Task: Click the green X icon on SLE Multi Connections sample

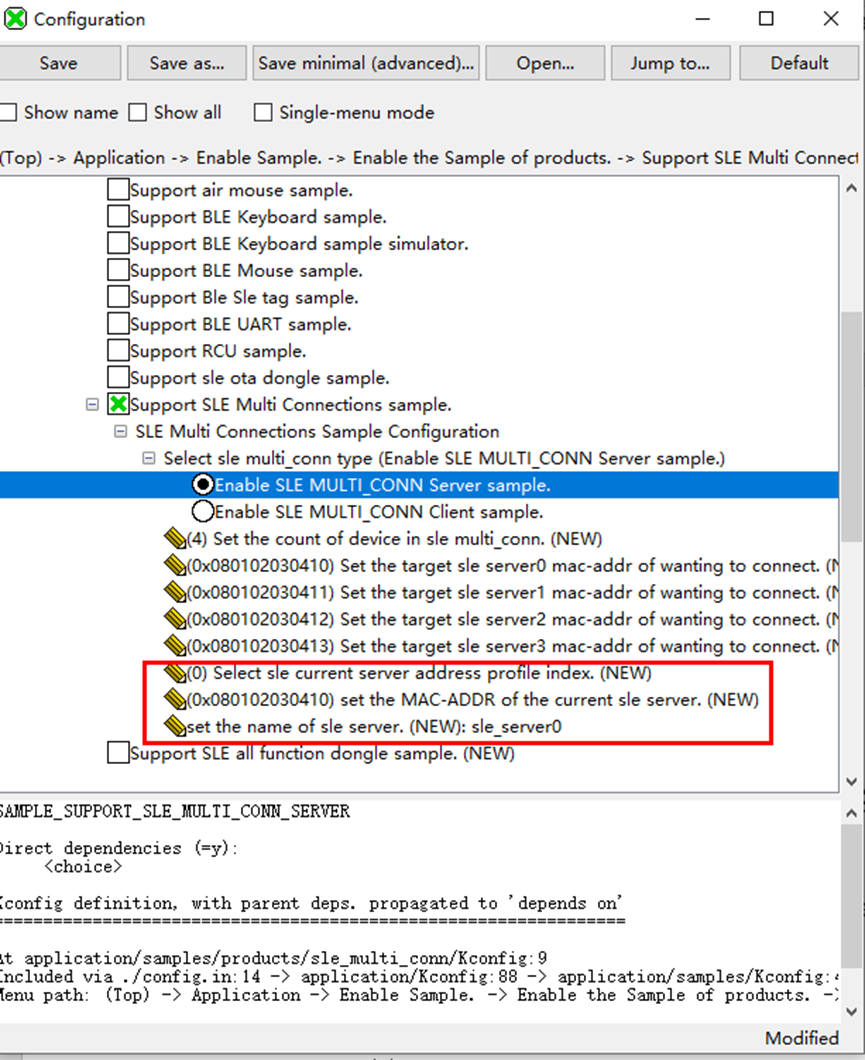Action: pos(118,405)
